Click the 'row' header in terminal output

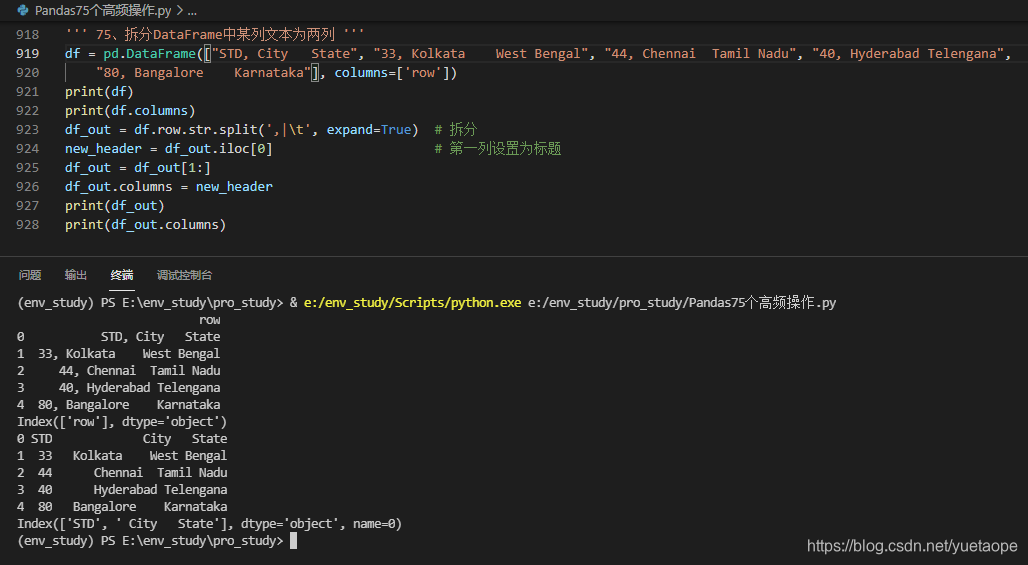209,319
